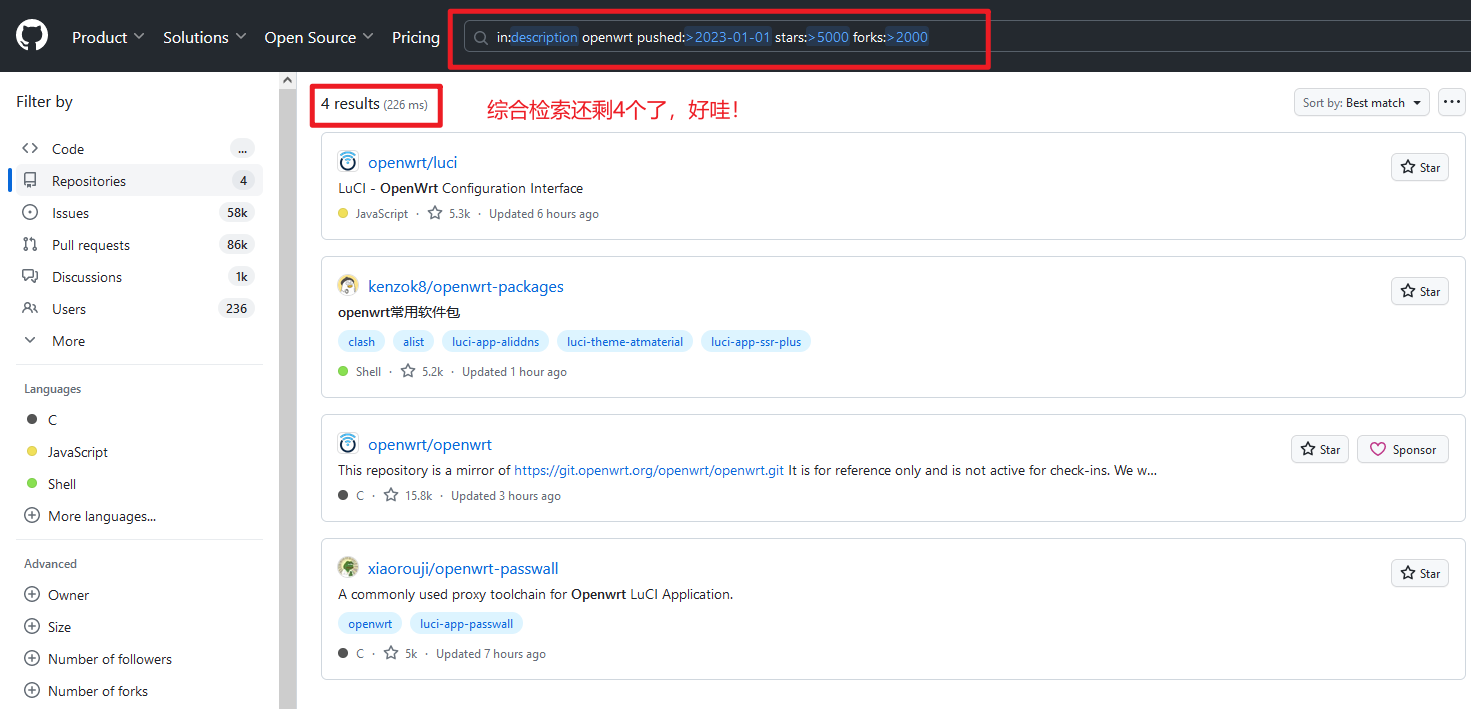
Task: Click the Issues filter icon
Action: 30,212
